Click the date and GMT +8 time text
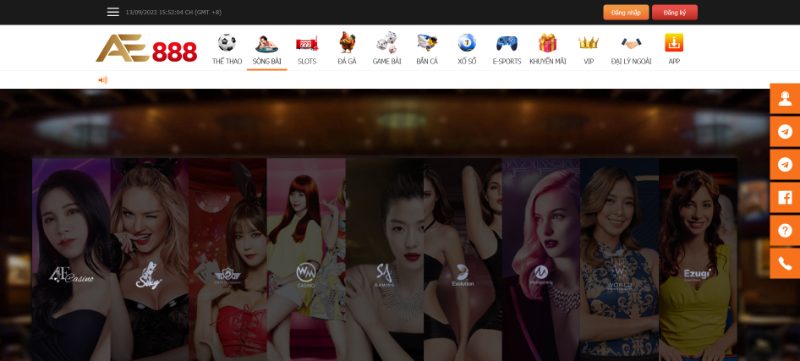This screenshot has width=800, height=361. [x=173, y=12]
